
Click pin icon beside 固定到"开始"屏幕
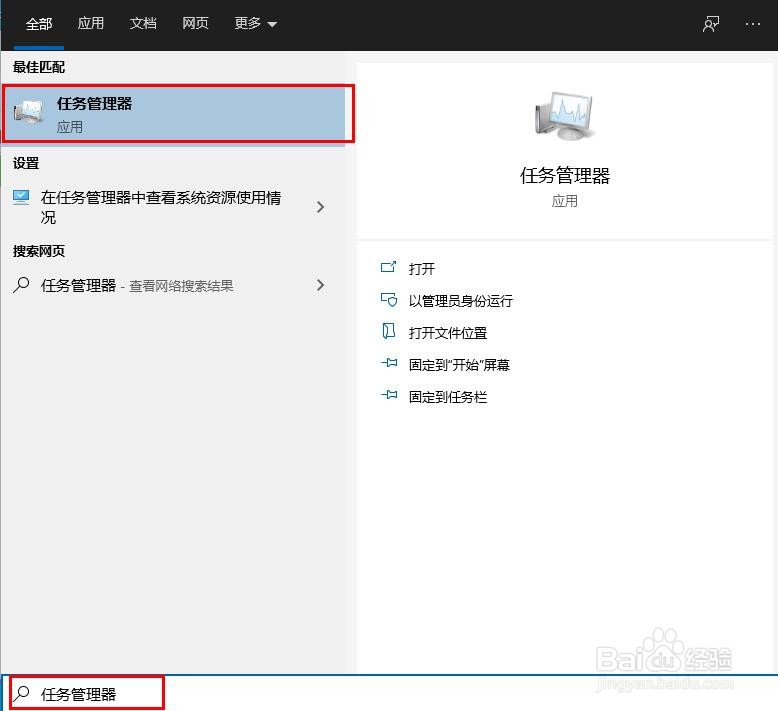pos(389,363)
